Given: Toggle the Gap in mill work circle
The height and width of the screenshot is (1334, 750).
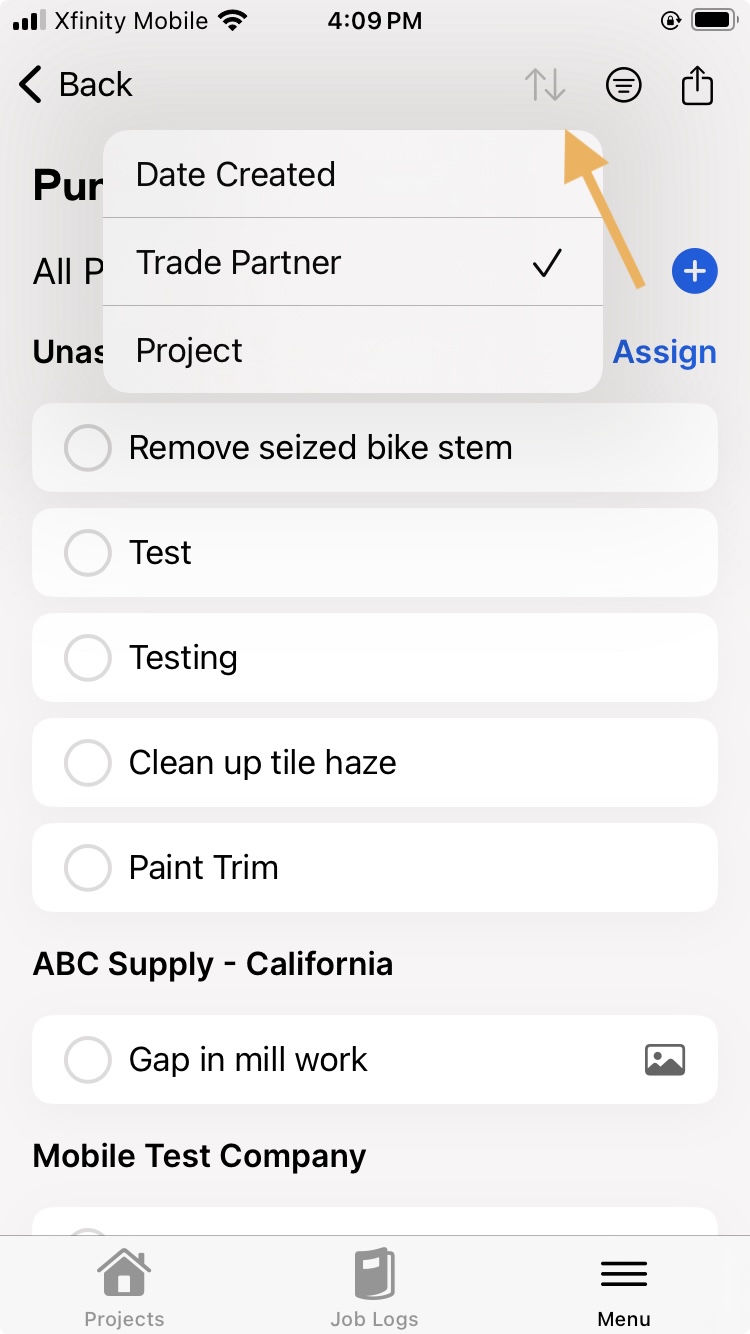Looking at the screenshot, I should point(87,1060).
